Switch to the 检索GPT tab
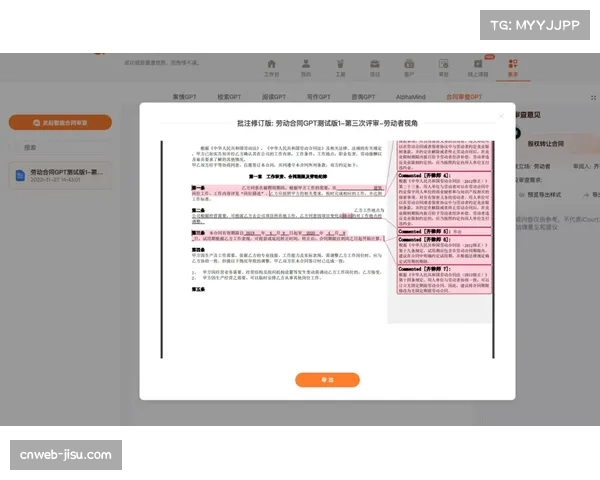Screen dimensions: 600x480 (229, 97)
